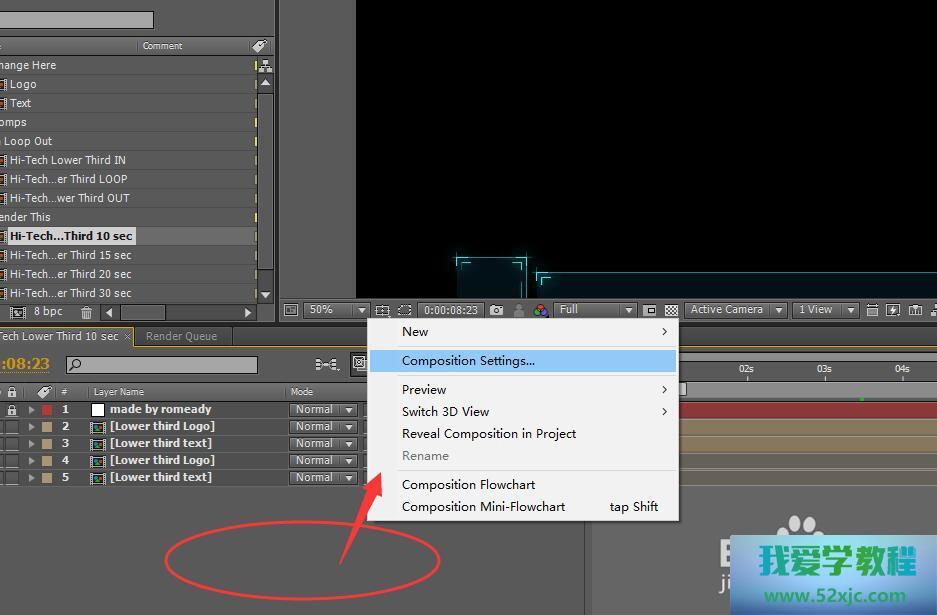The image size is (937, 615).
Task: Click the 0:00:08:23 current time display
Action: [450, 311]
